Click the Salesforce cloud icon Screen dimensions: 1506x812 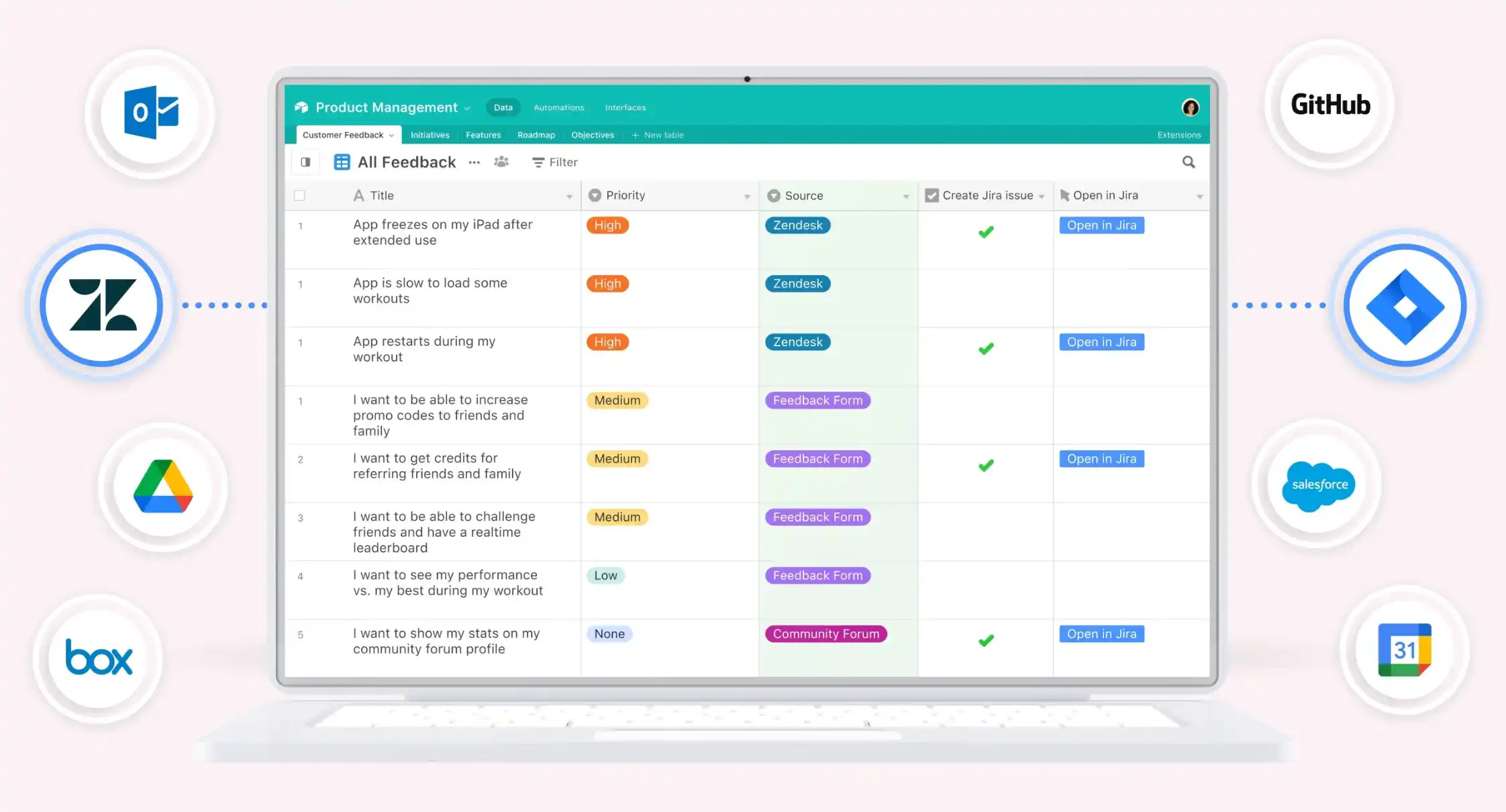pyautogui.click(x=1319, y=486)
